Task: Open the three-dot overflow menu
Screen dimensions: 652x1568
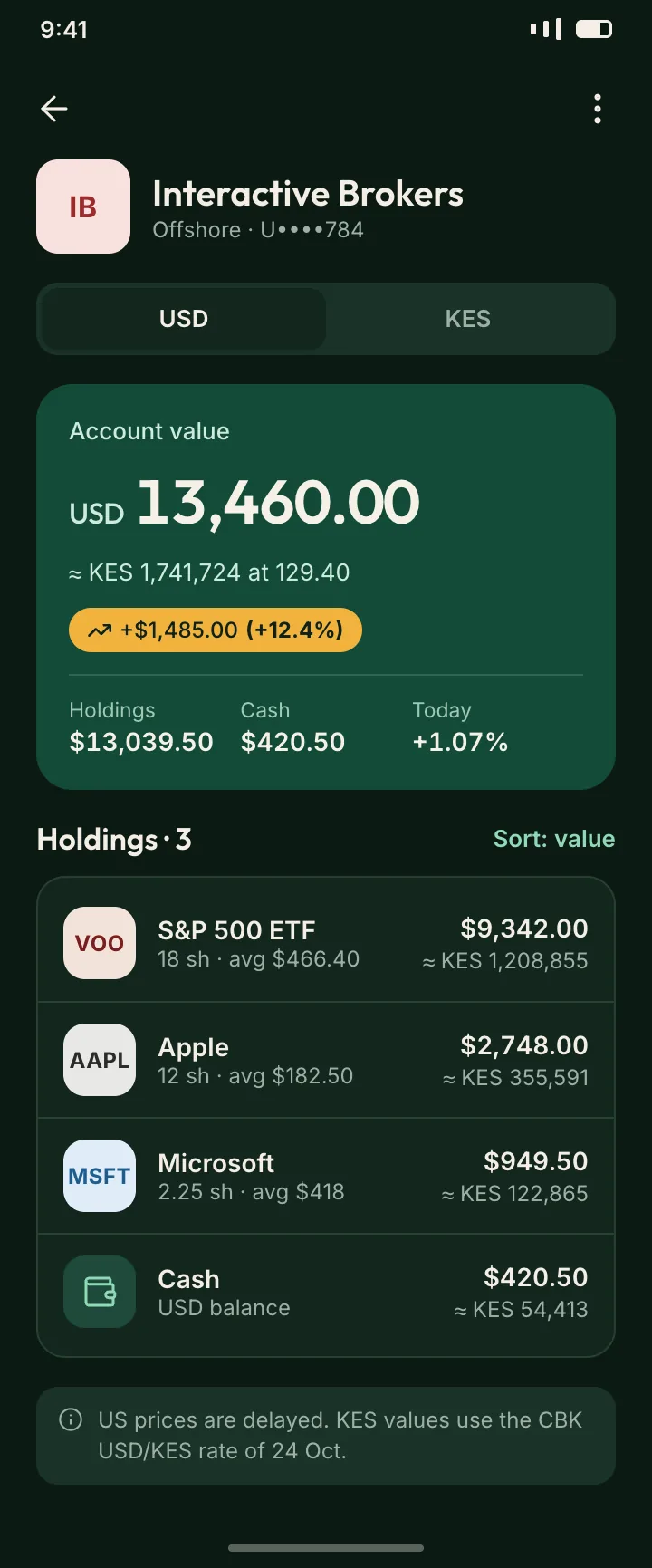Action: (x=597, y=109)
